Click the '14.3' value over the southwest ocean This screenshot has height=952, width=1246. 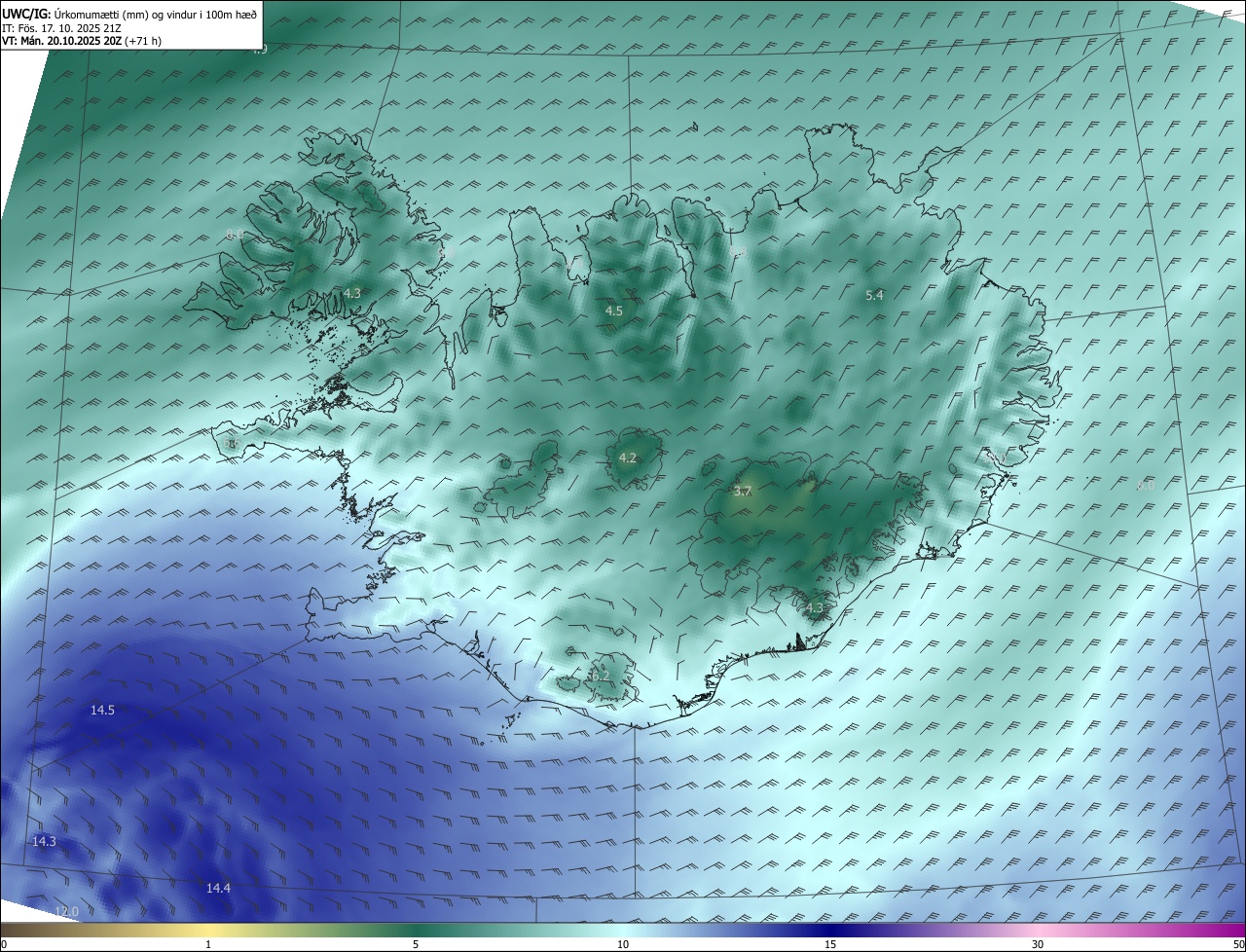pyautogui.click(x=44, y=841)
